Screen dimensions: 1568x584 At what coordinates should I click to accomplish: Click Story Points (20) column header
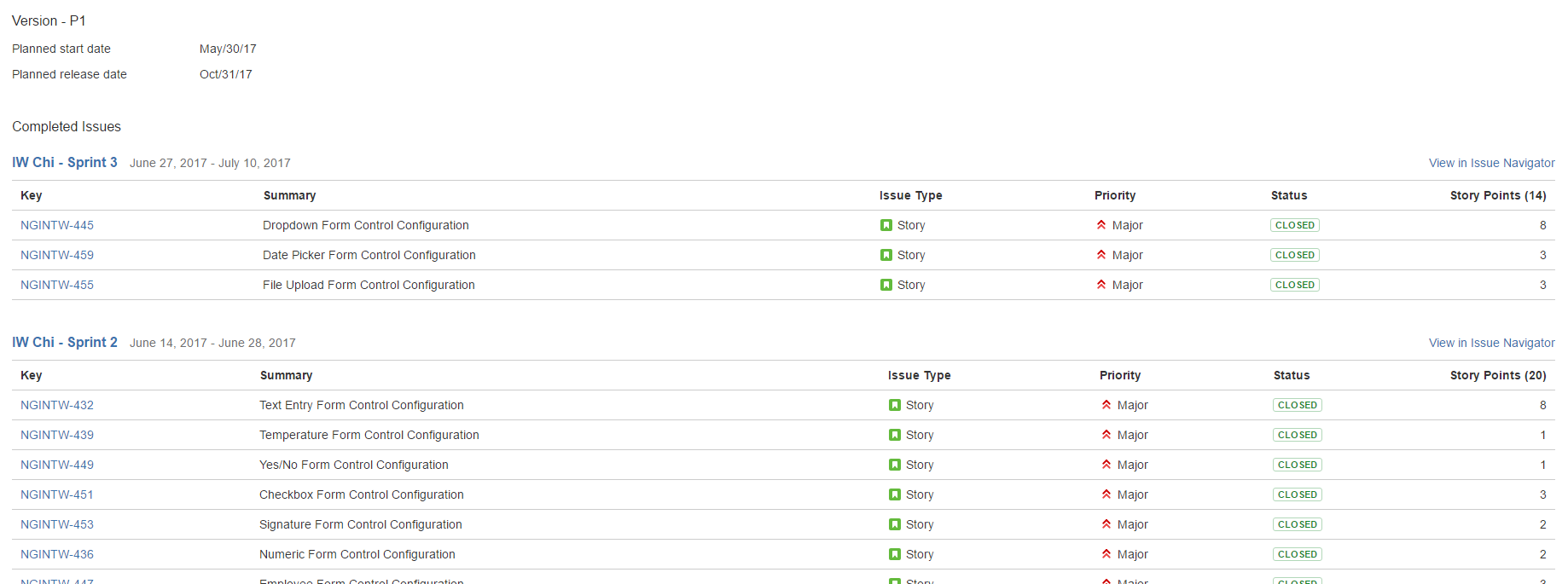point(1498,375)
